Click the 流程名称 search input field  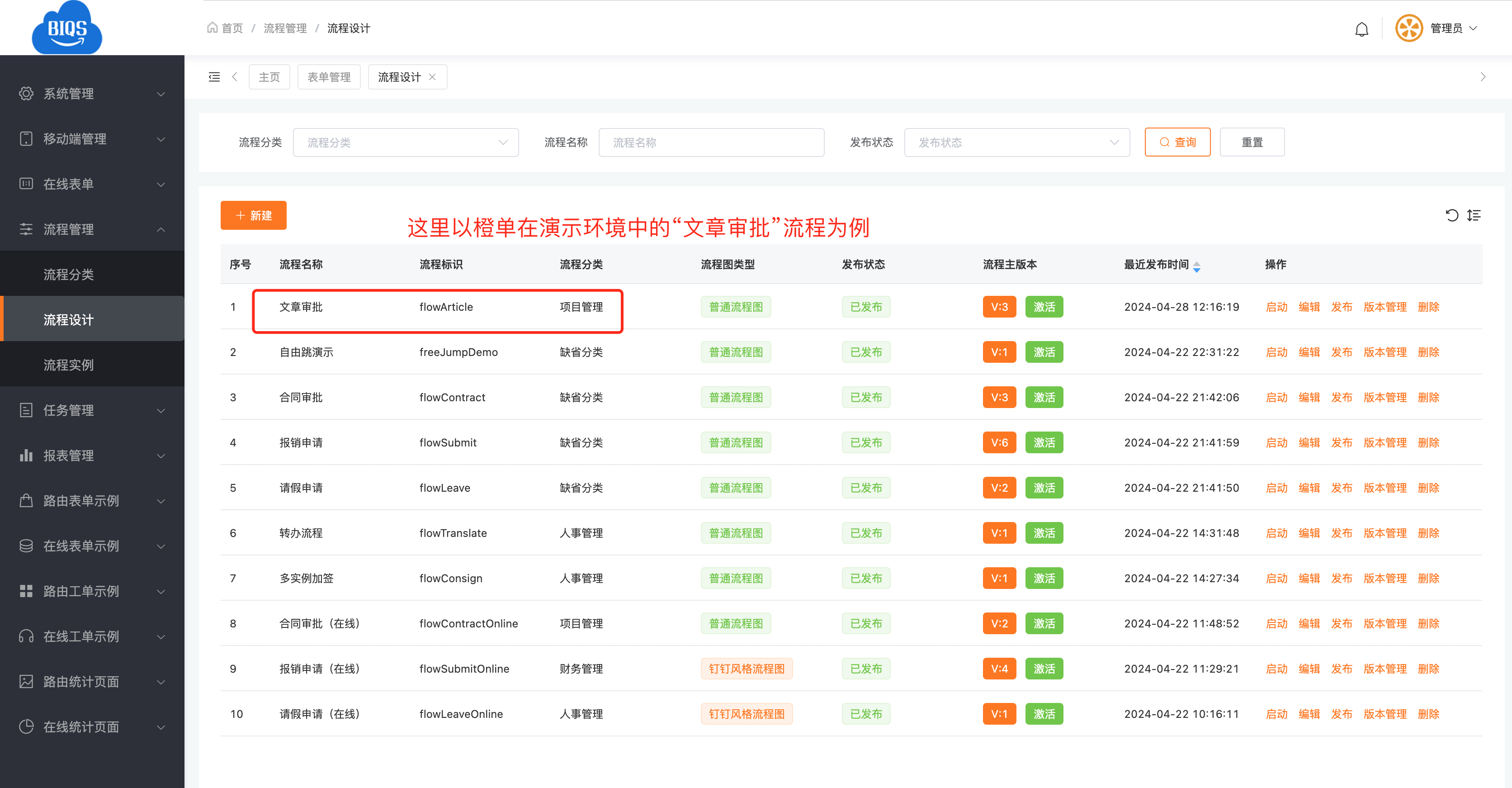[x=711, y=142]
